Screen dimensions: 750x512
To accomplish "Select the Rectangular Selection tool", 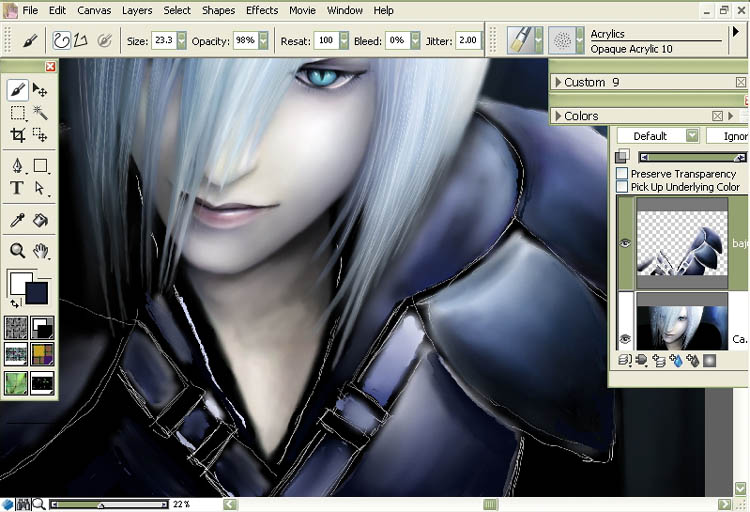I will [18, 113].
